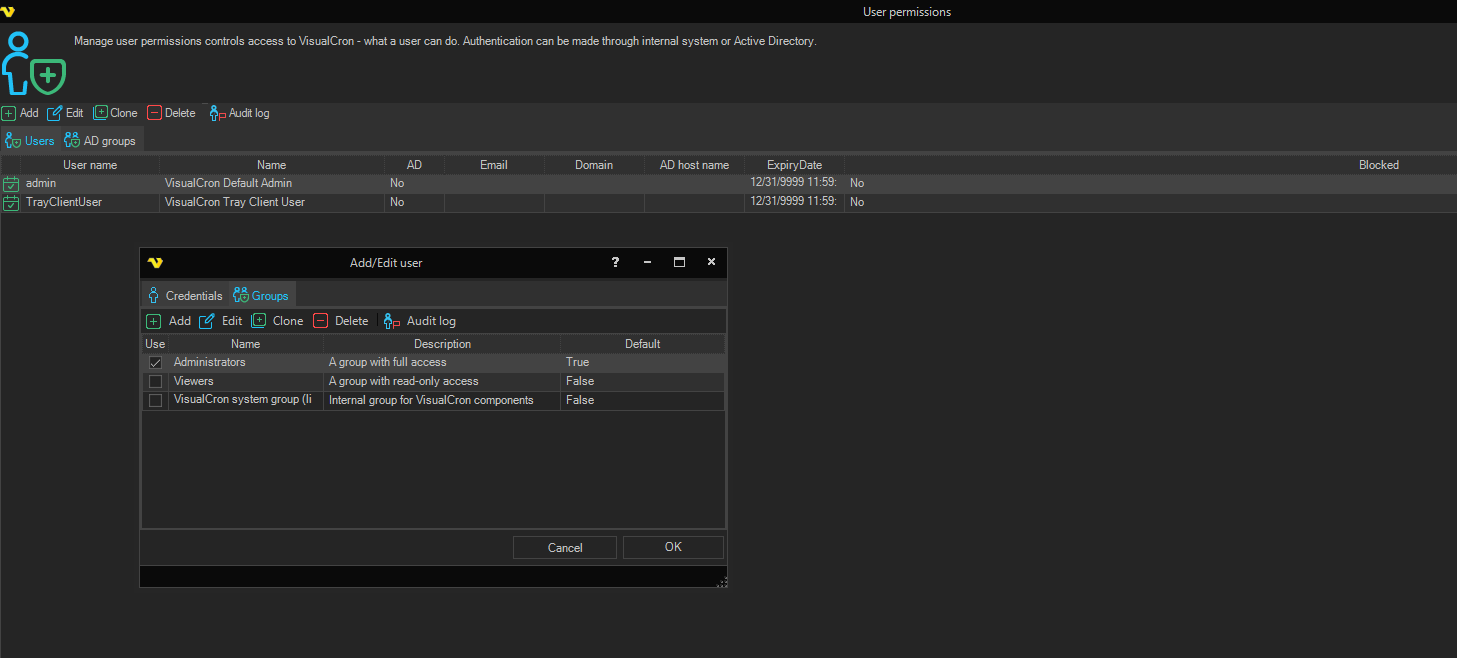Click the help question mark in dialog
1457x658 pixels.
pyautogui.click(x=615, y=262)
